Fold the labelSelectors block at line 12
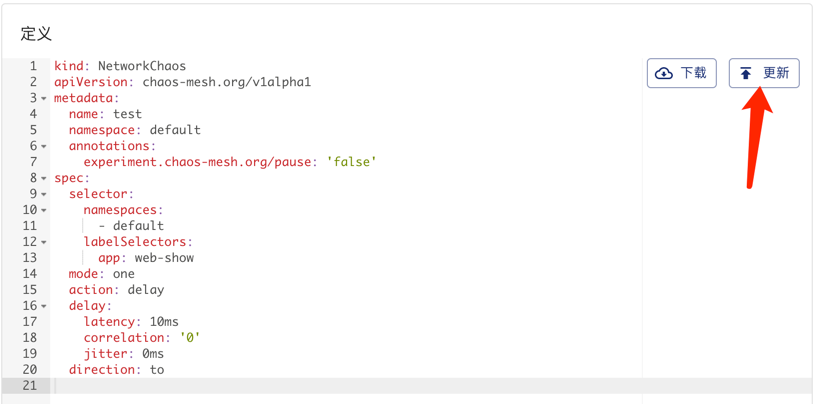Screen dimensions: 818x404 tap(44, 242)
